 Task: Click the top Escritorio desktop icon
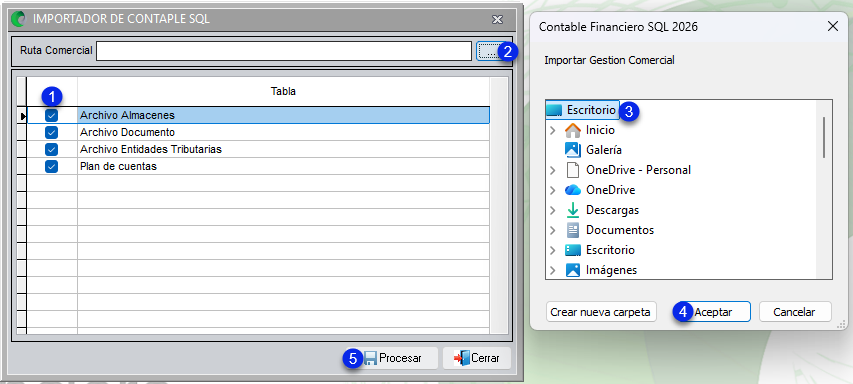[554, 110]
